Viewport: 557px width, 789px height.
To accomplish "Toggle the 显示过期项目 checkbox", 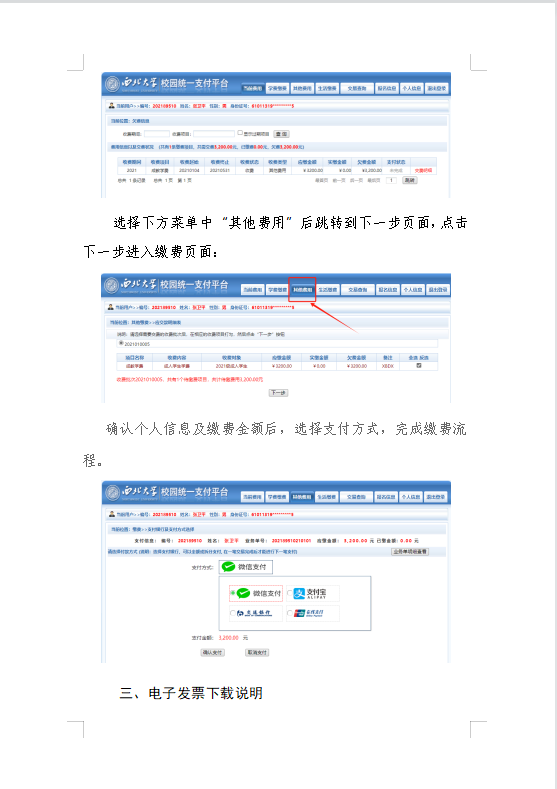I will click(240, 133).
